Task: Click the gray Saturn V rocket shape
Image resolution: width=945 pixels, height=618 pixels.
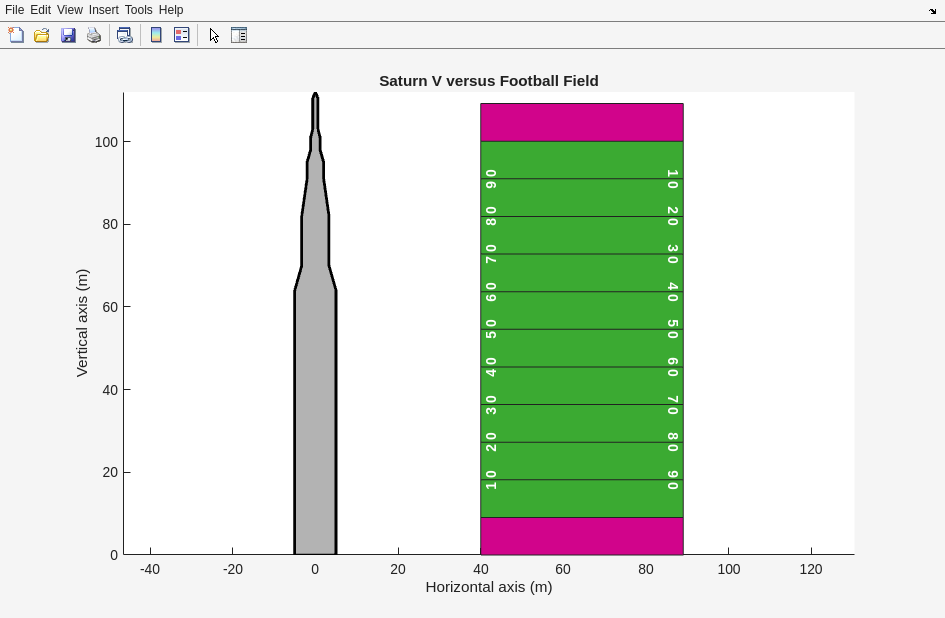Action: (315, 400)
